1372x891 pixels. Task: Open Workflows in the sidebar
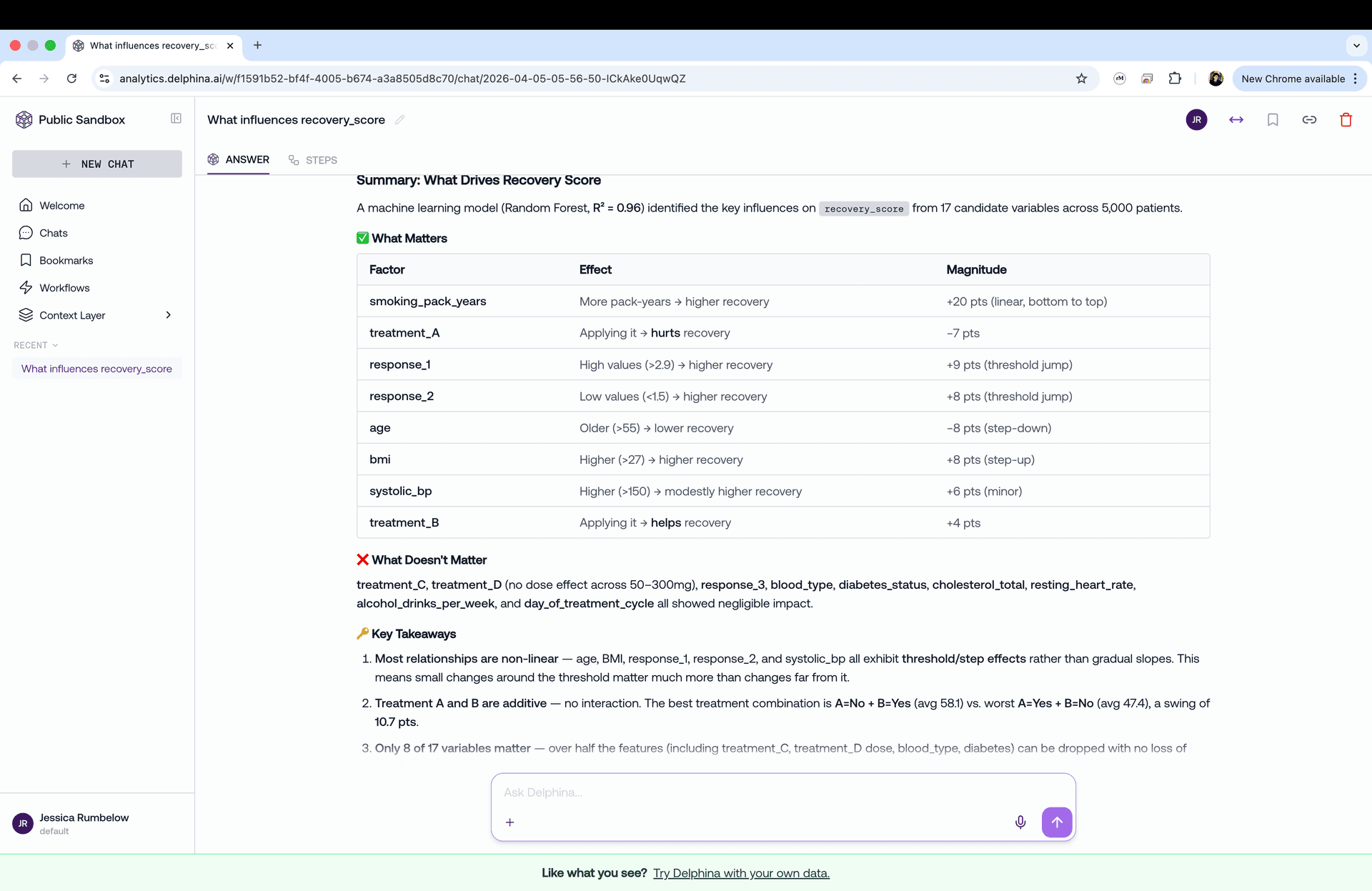64,288
